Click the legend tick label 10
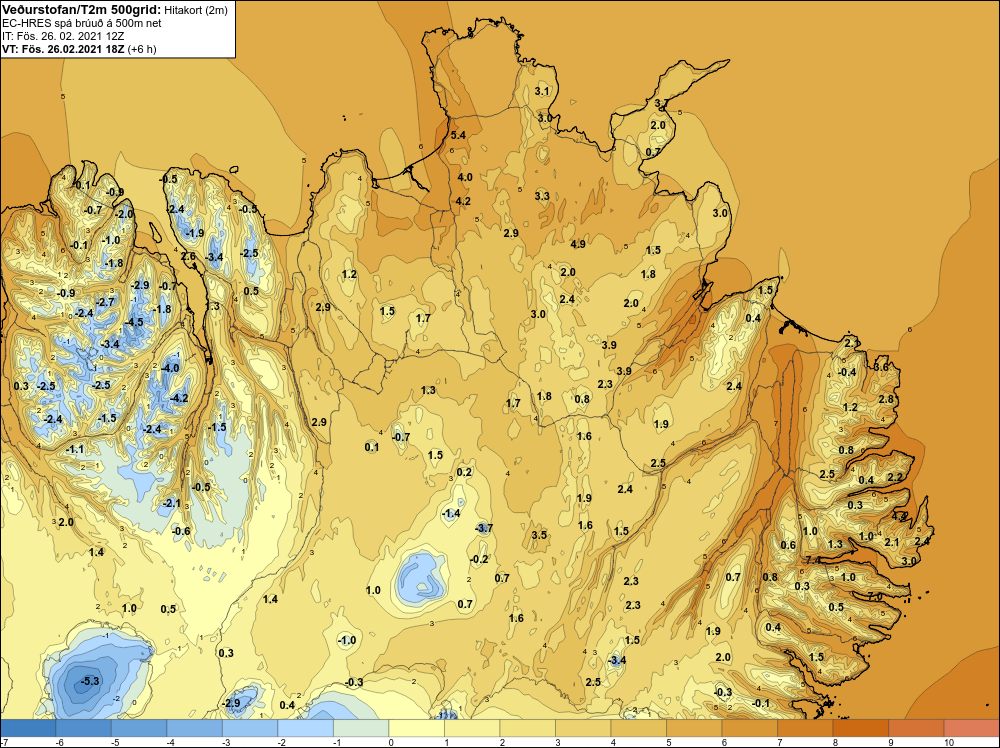 (x=948, y=742)
